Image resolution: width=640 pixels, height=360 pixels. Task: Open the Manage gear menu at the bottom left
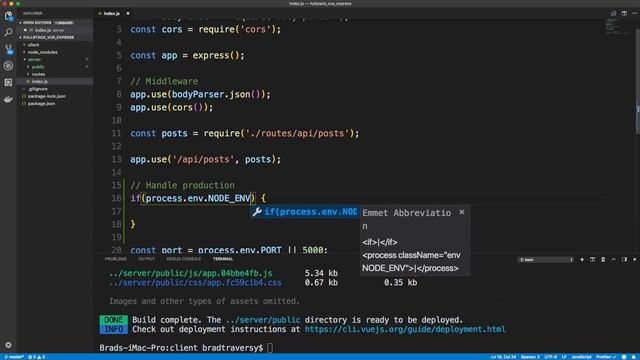[x=8, y=345]
